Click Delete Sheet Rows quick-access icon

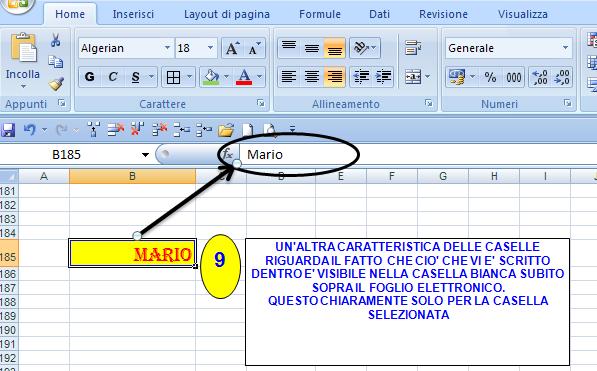(116, 130)
